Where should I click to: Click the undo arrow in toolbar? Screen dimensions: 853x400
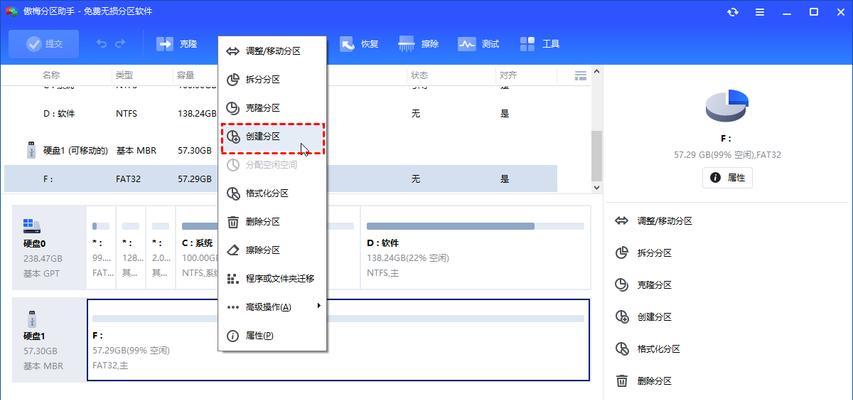(x=102, y=44)
